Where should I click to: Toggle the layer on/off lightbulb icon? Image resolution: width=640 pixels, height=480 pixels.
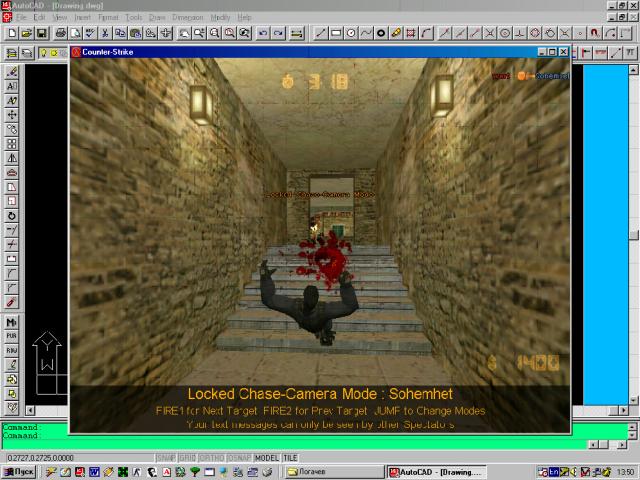point(43,53)
